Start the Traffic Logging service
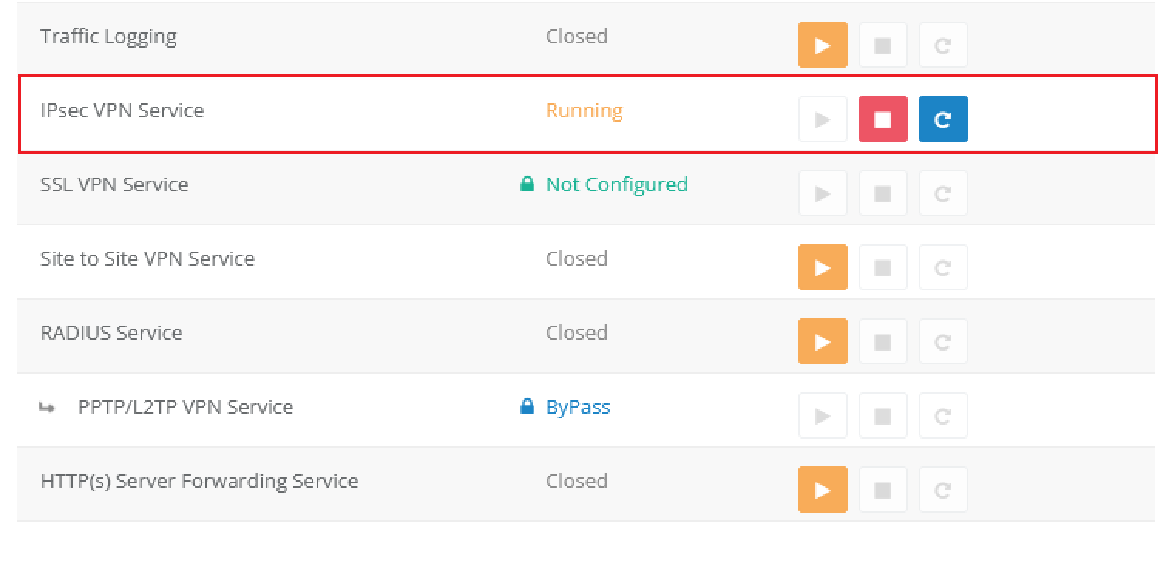This screenshot has height=577, width=1169. (x=822, y=46)
